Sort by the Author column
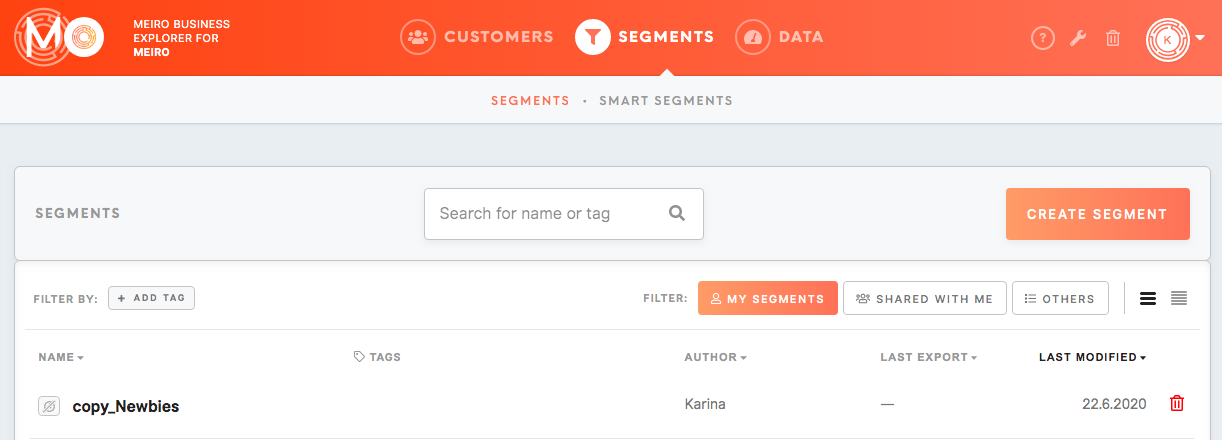 (715, 357)
